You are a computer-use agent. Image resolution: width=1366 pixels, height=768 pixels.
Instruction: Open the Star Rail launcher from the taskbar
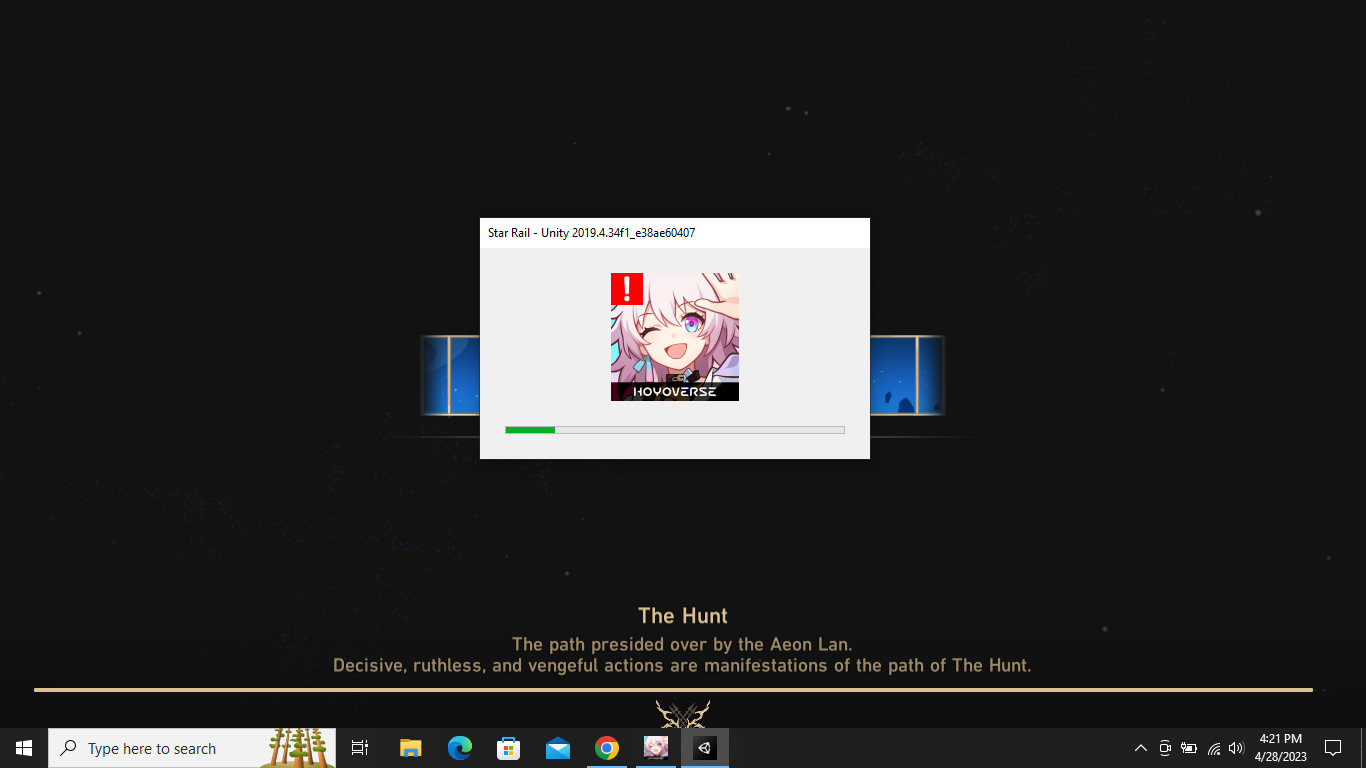tap(655, 747)
